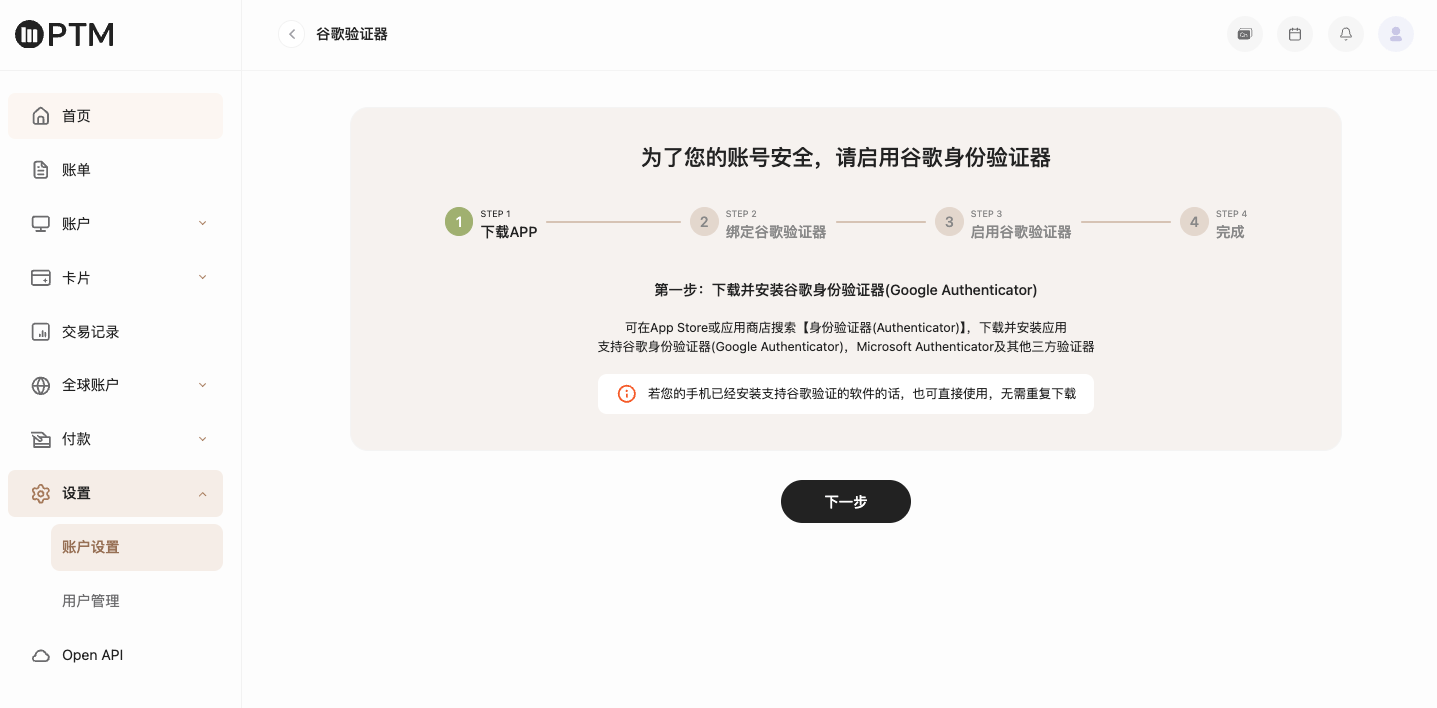Open the 交易记录 menu item
1437x708 pixels.
115,332
